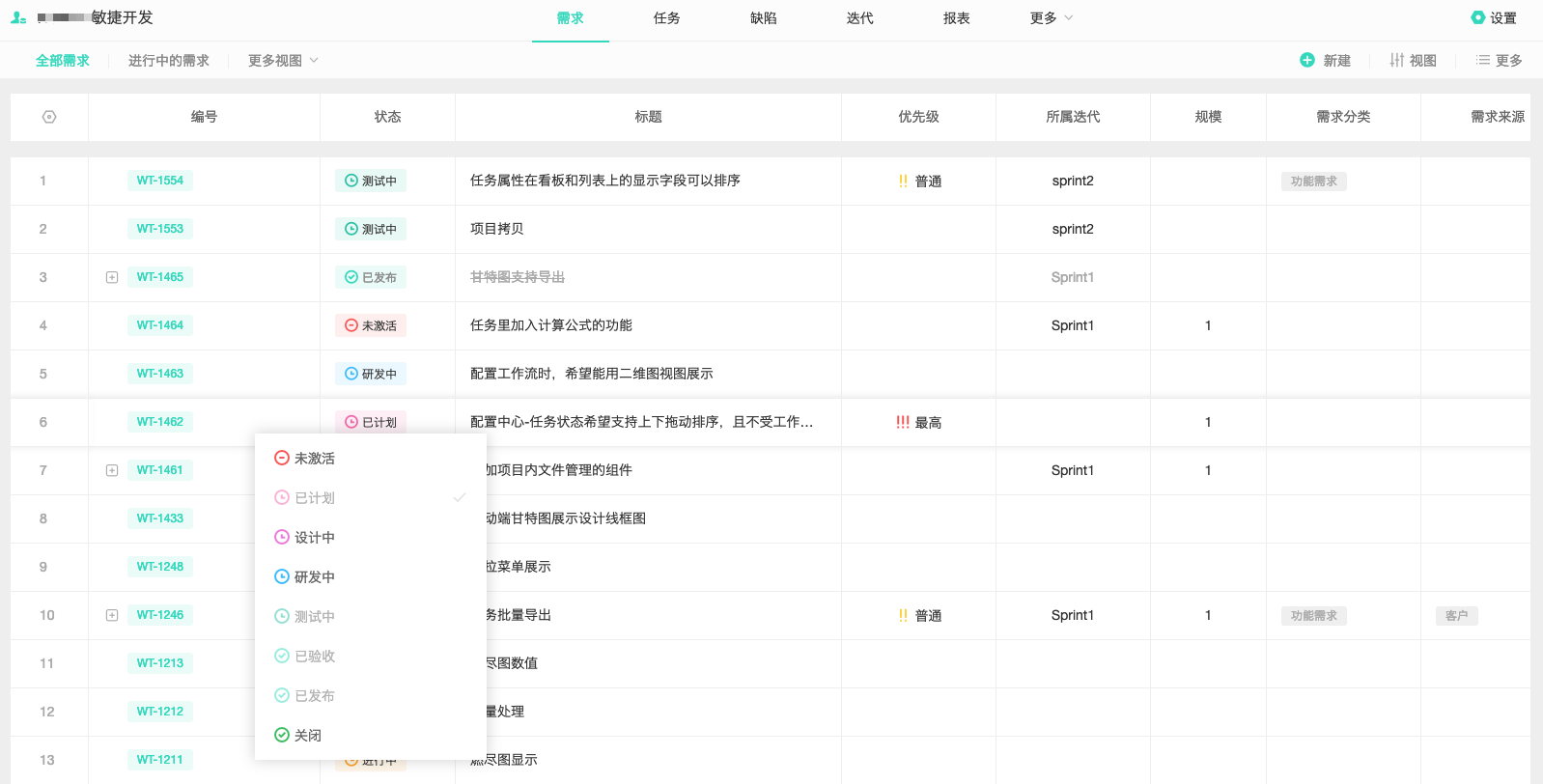Click the 测试中 status badge for WT-1553
This screenshot has height=784, width=1543.
[371, 229]
